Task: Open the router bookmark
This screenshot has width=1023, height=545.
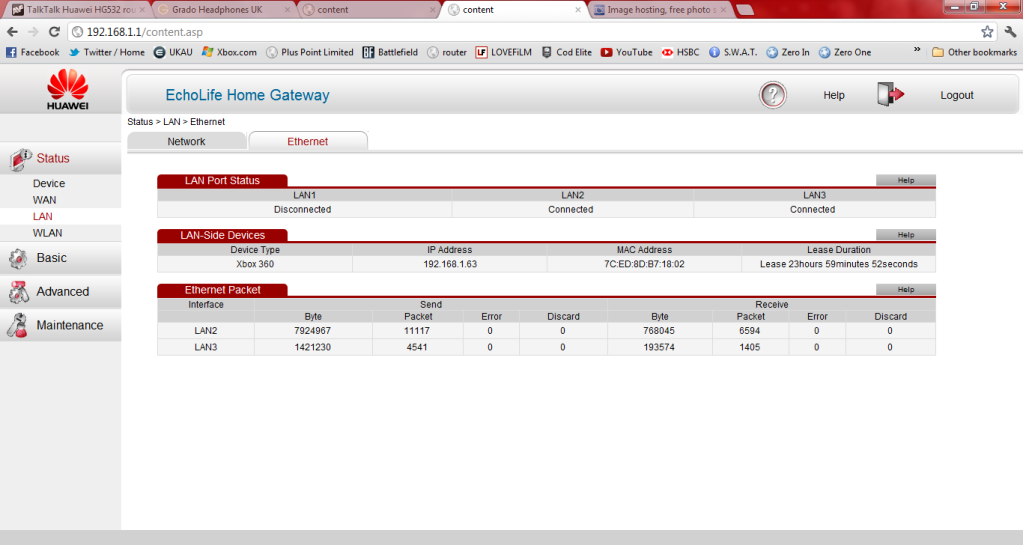Action: [447, 52]
